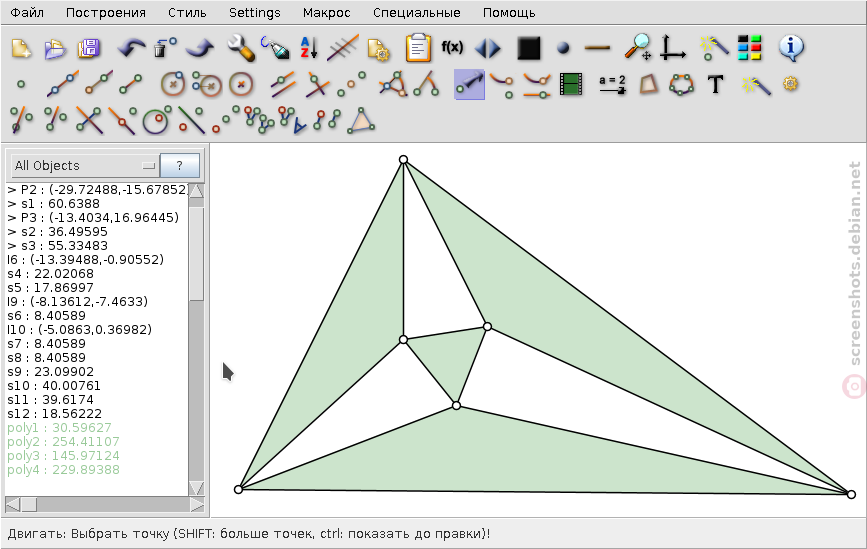
Task: Select the line through two points tool
Action: click(x=62, y=85)
